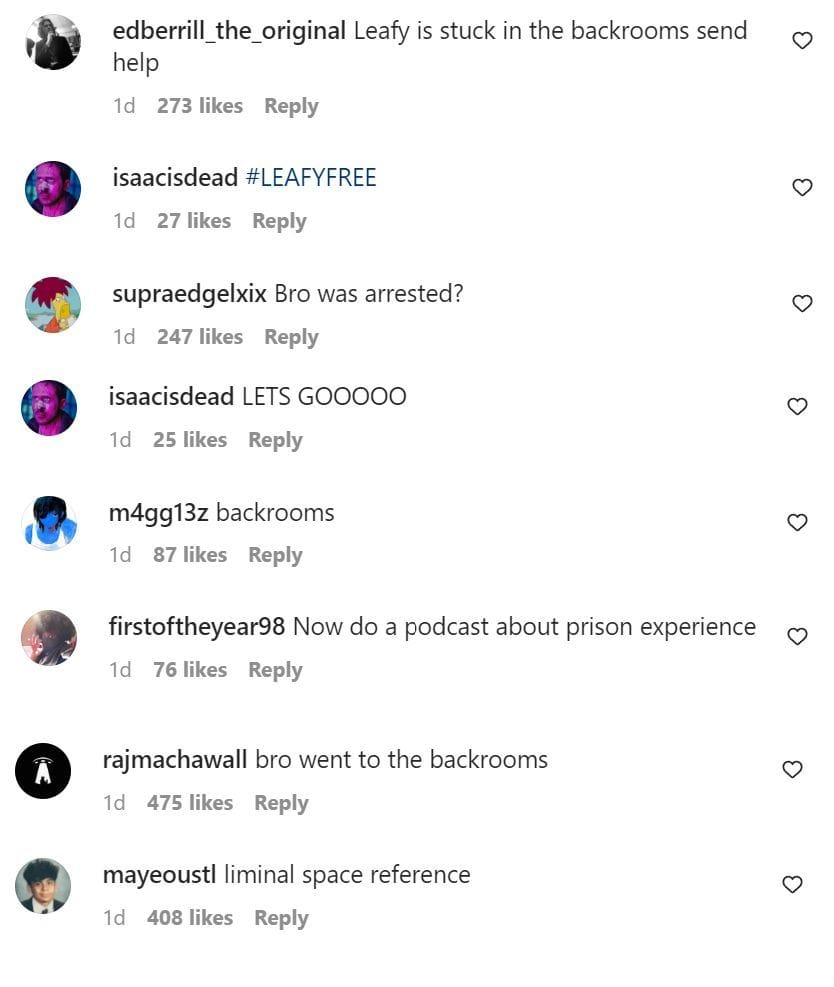Tap heart on 'liminal space reference' comment
Viewport: 834px width, 987px height.
click(x=792, y=885)
